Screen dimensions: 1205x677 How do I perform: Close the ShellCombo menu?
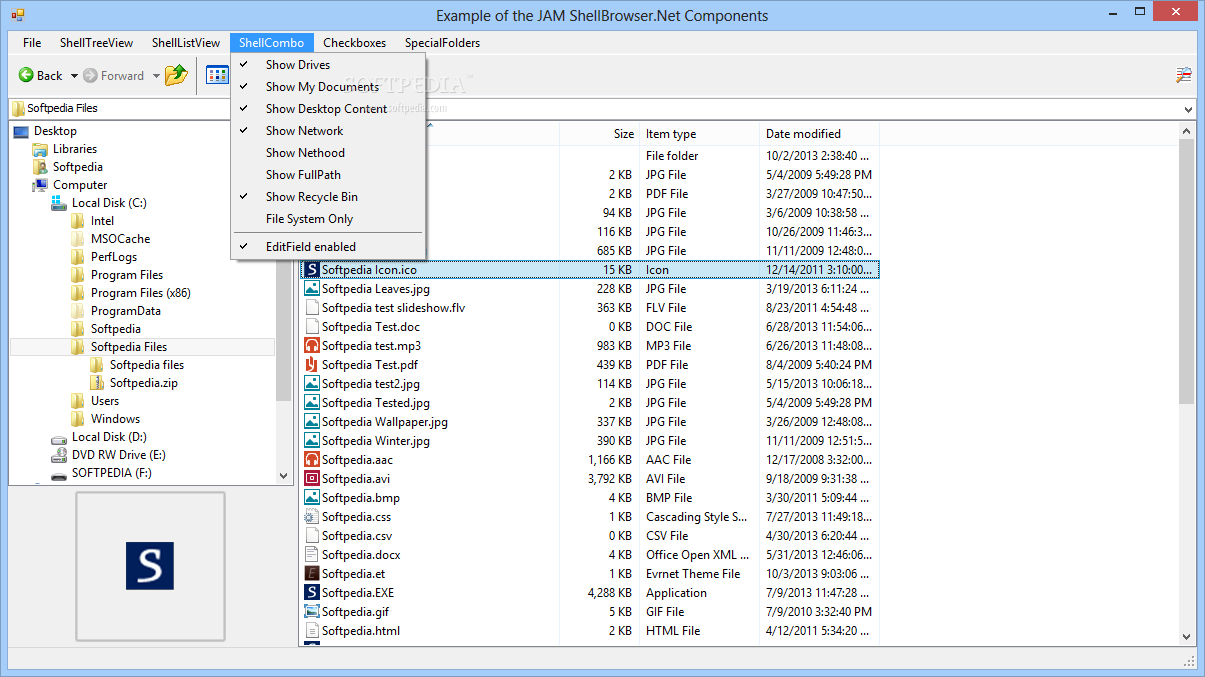[272, 43]
